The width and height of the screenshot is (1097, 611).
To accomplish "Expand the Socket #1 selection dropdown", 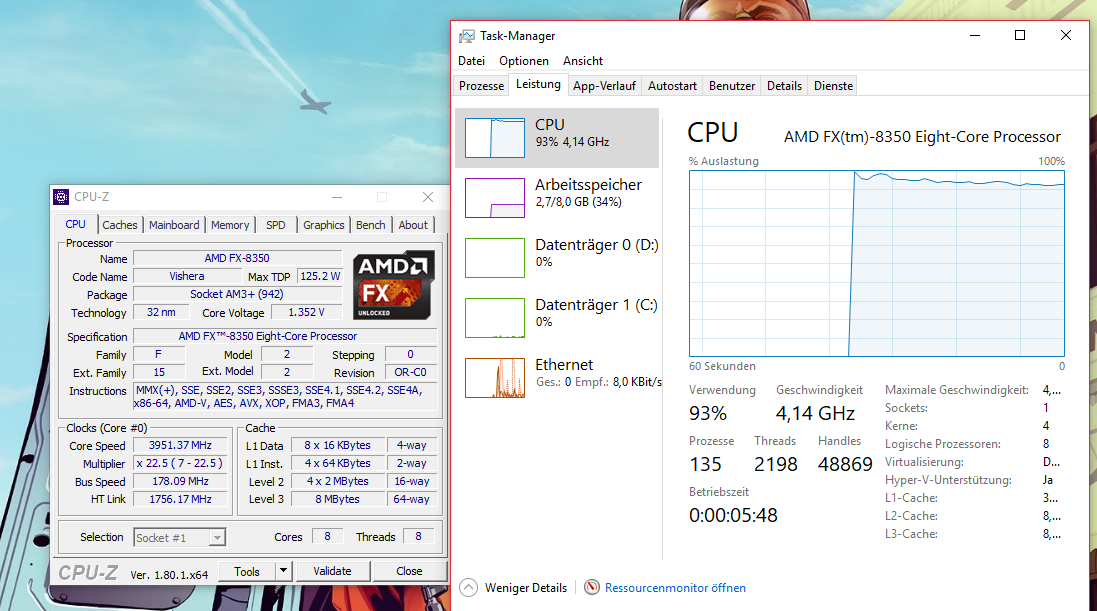I will click(x=217, y=538).
